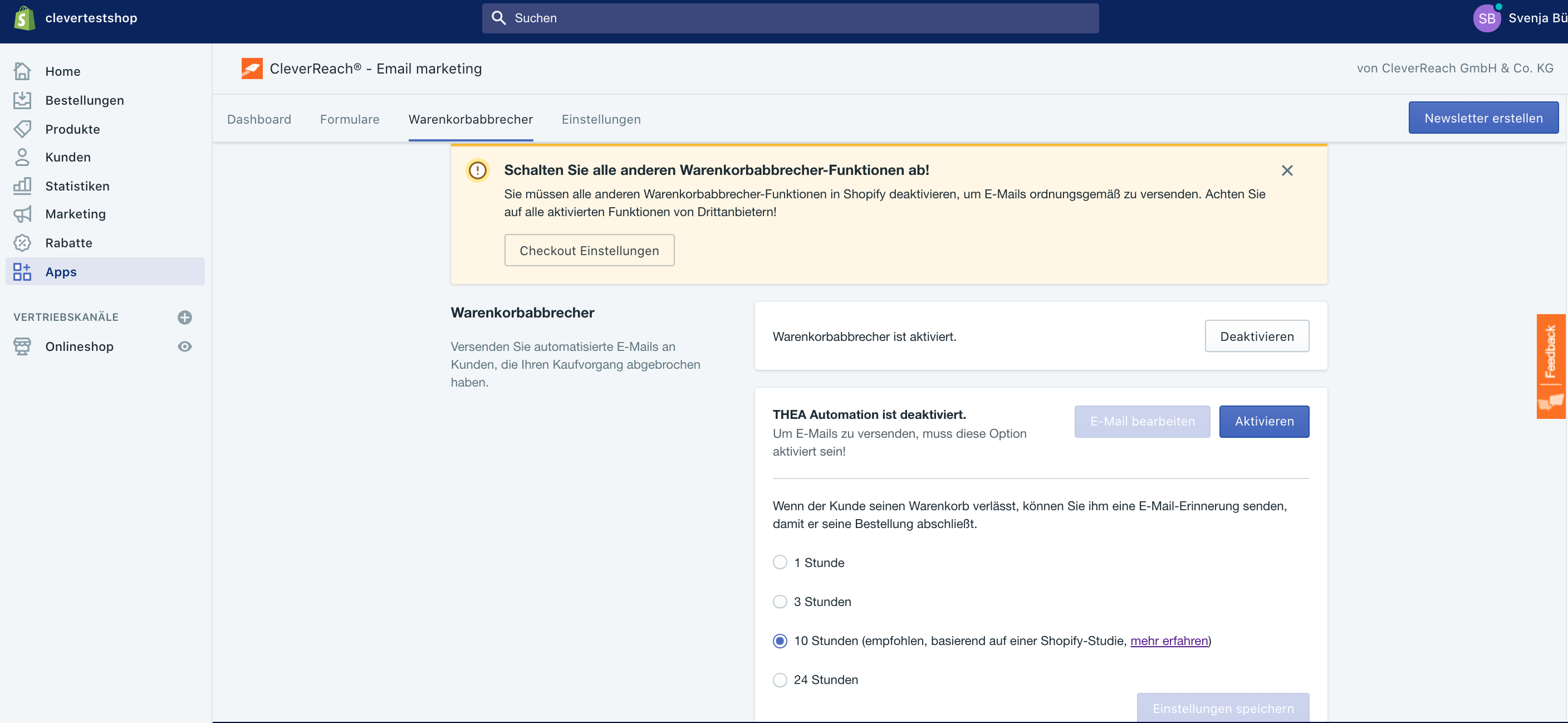View Onlineshop with the eye icon
Image resolution: width=1568 pixels, height=723 pixels.
[x=184, y=346]
